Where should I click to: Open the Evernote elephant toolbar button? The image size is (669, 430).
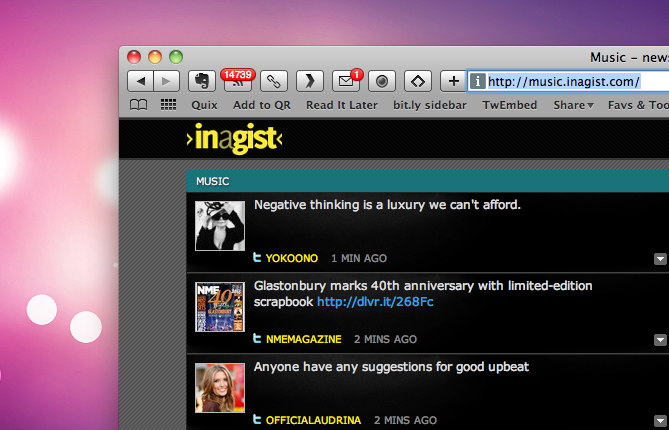(202, 81)
